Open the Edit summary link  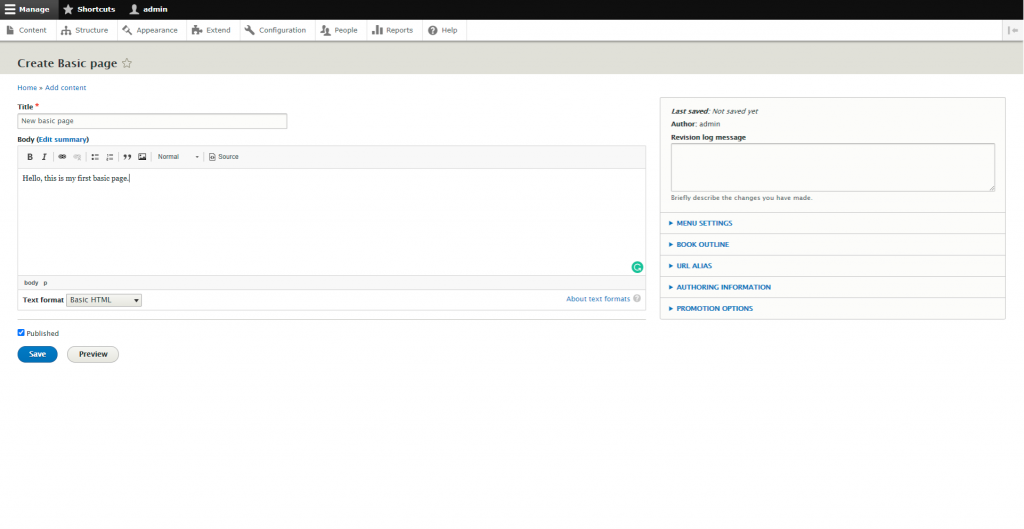click(63, 139)
